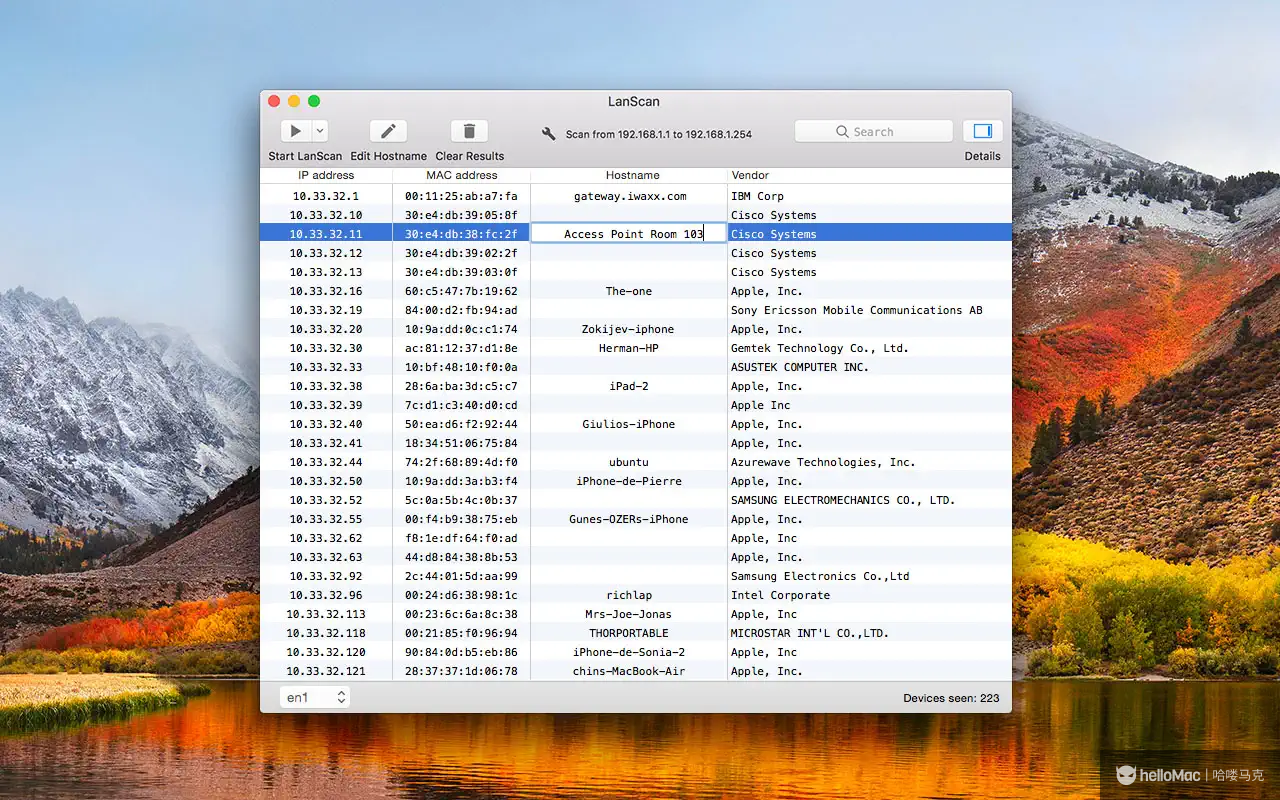Select IP address 10.33.32.13

(x=326, y=272)
